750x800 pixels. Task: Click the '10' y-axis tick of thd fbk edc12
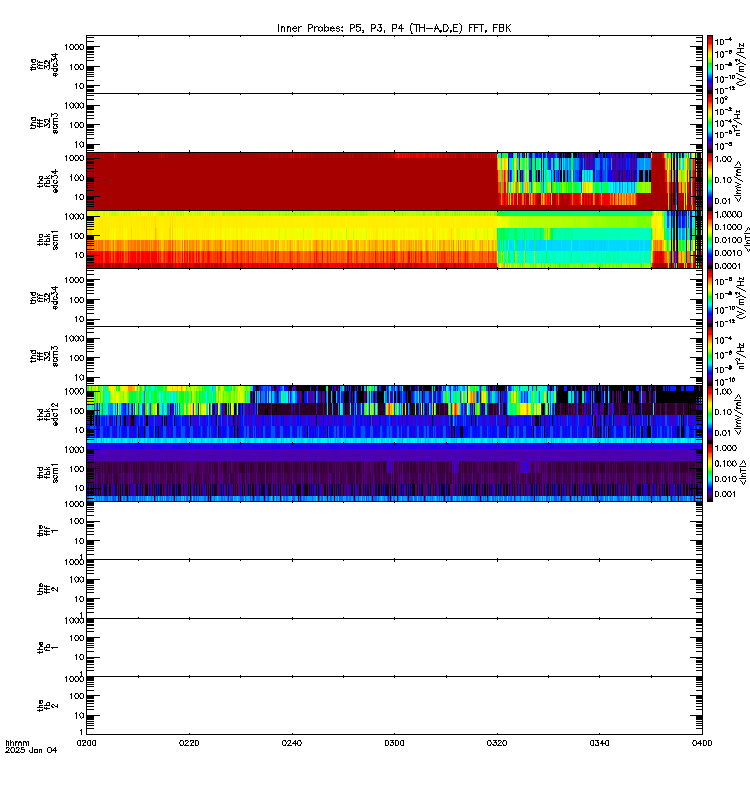click(79, 430)
